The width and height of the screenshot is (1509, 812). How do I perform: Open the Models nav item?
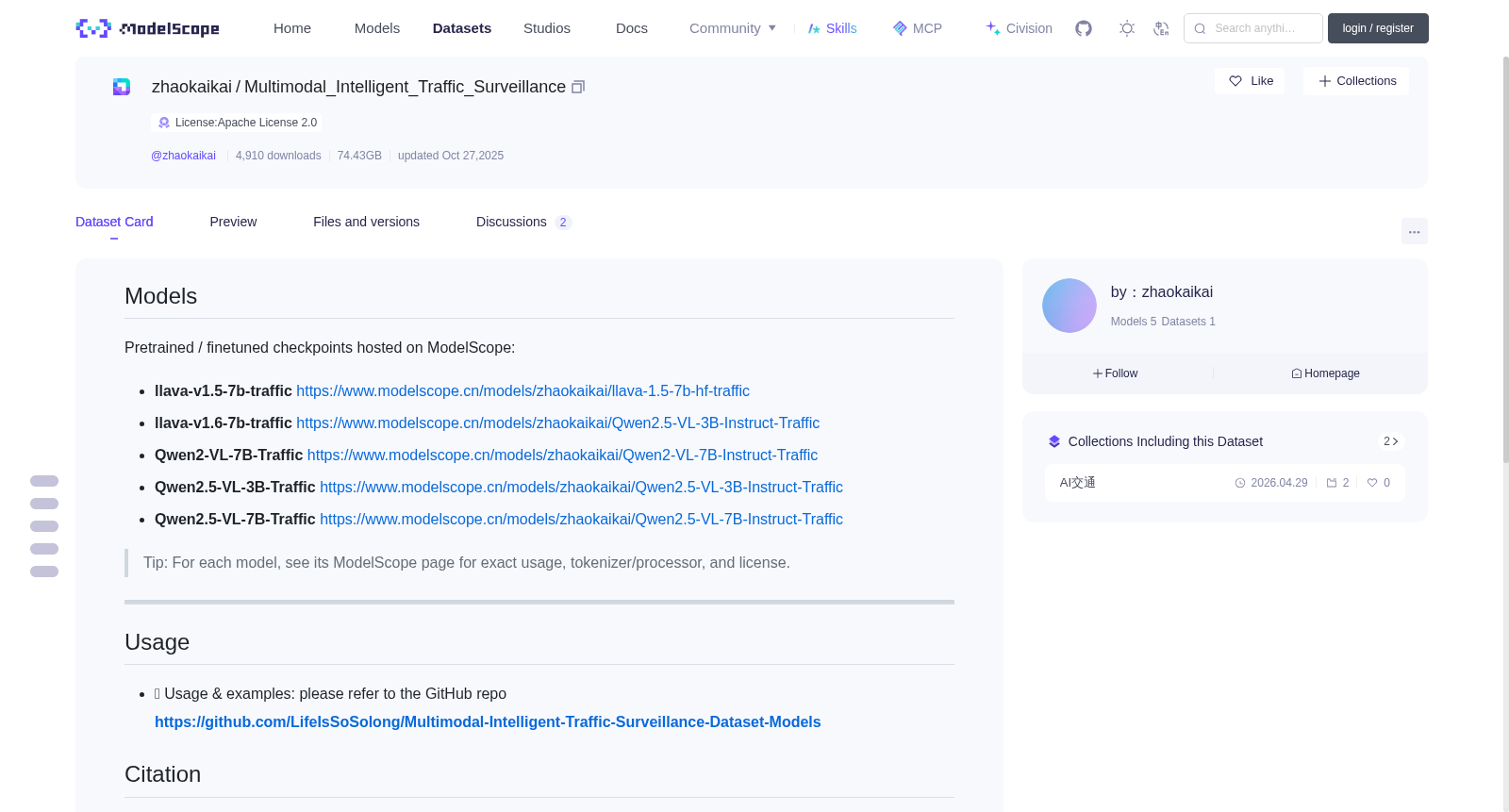point(377,28)
